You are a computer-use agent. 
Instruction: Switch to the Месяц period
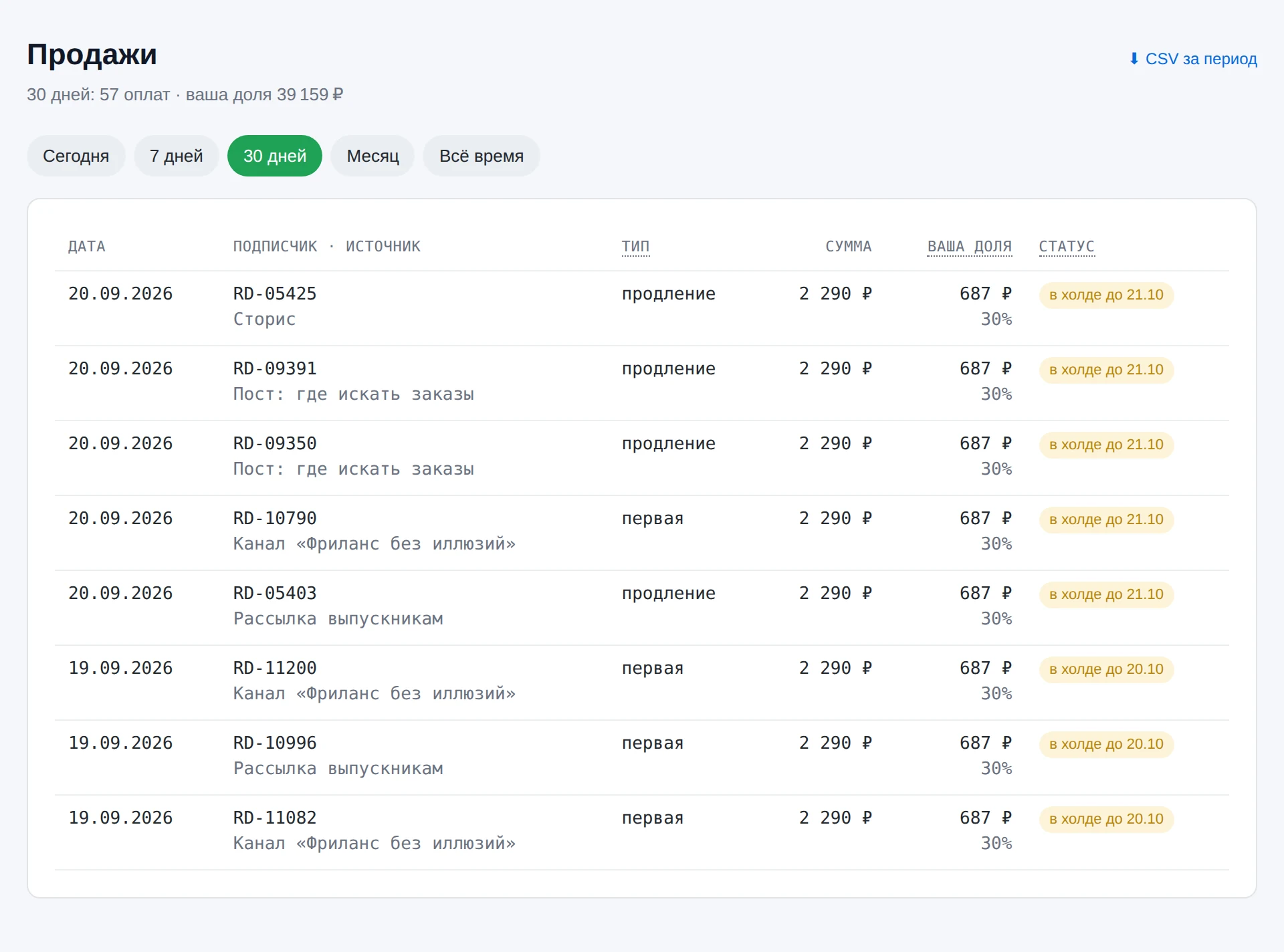372,156
